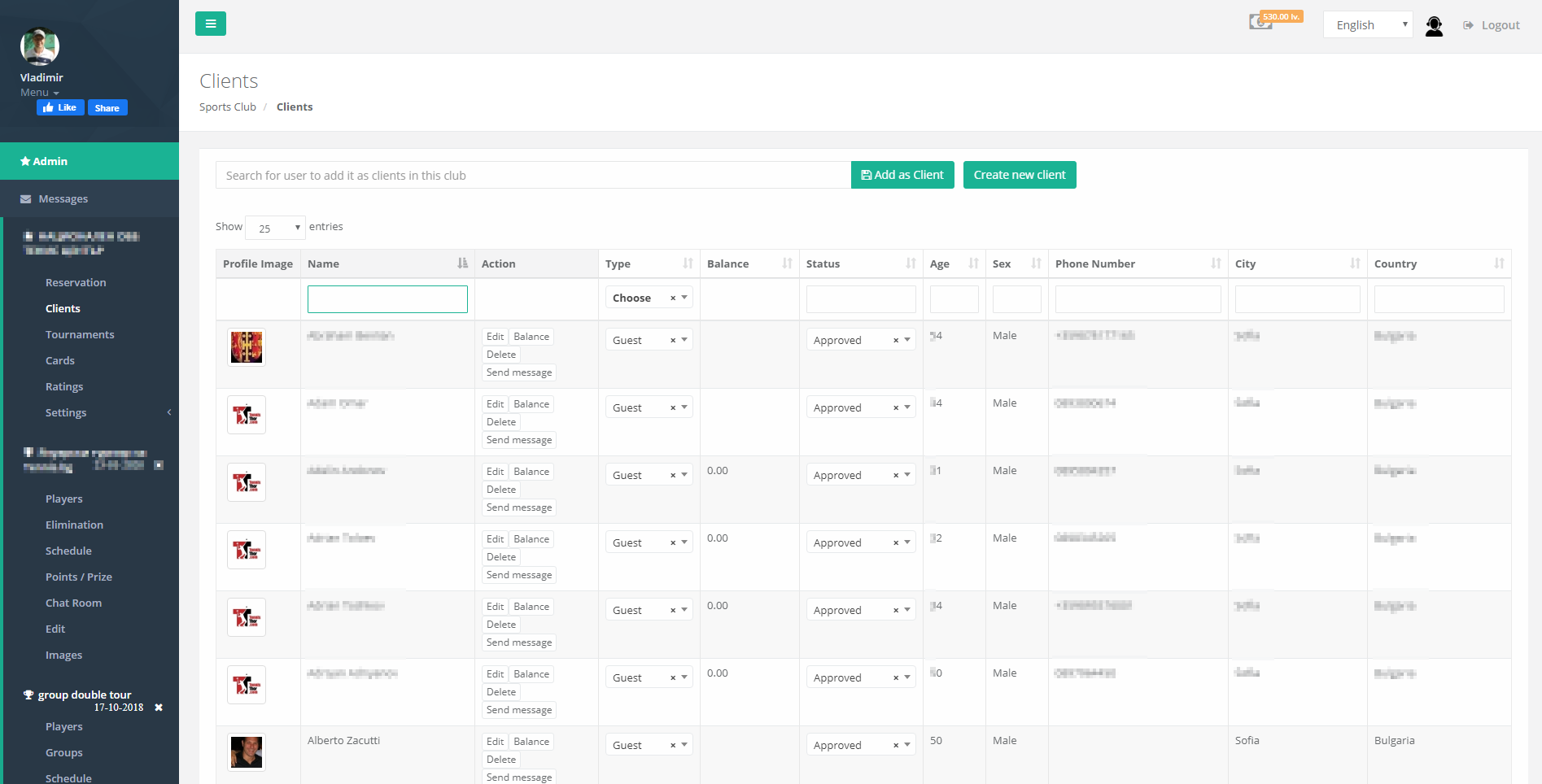Open Tournaments in the sidebar
This screenshot has height=784, width=1542.
pos(80,334)
